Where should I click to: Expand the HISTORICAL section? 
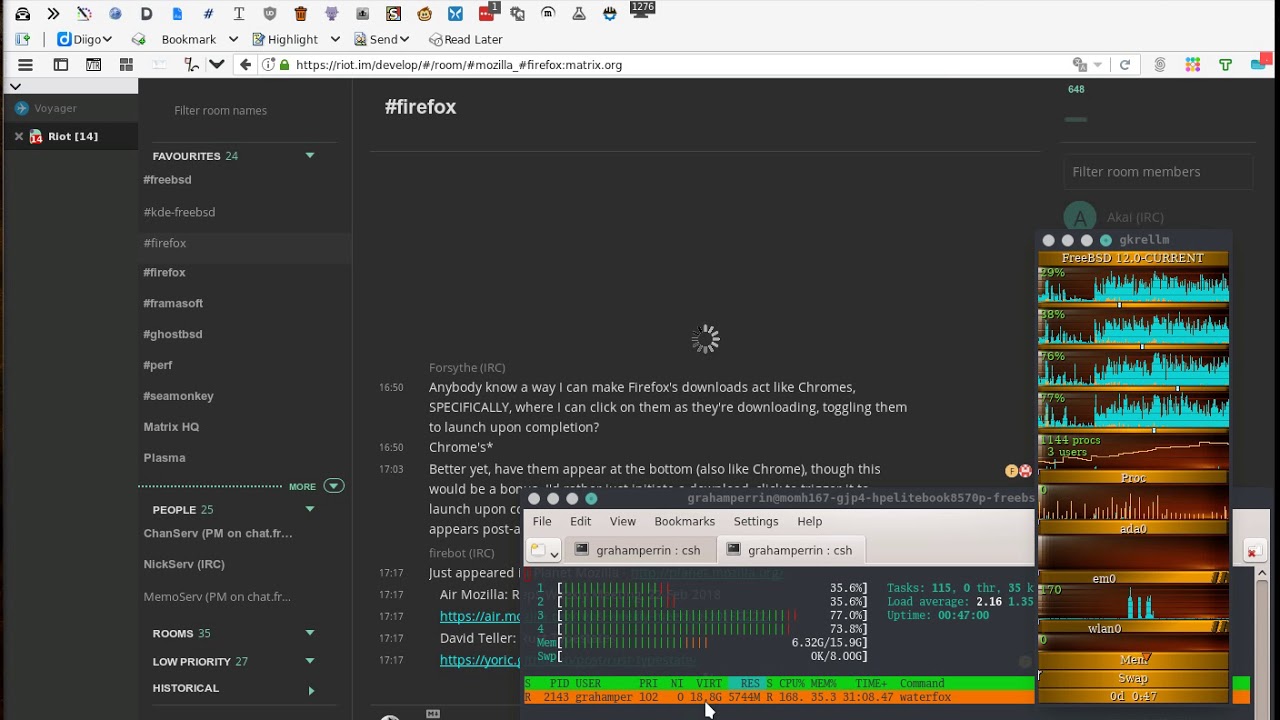[311, 690]
